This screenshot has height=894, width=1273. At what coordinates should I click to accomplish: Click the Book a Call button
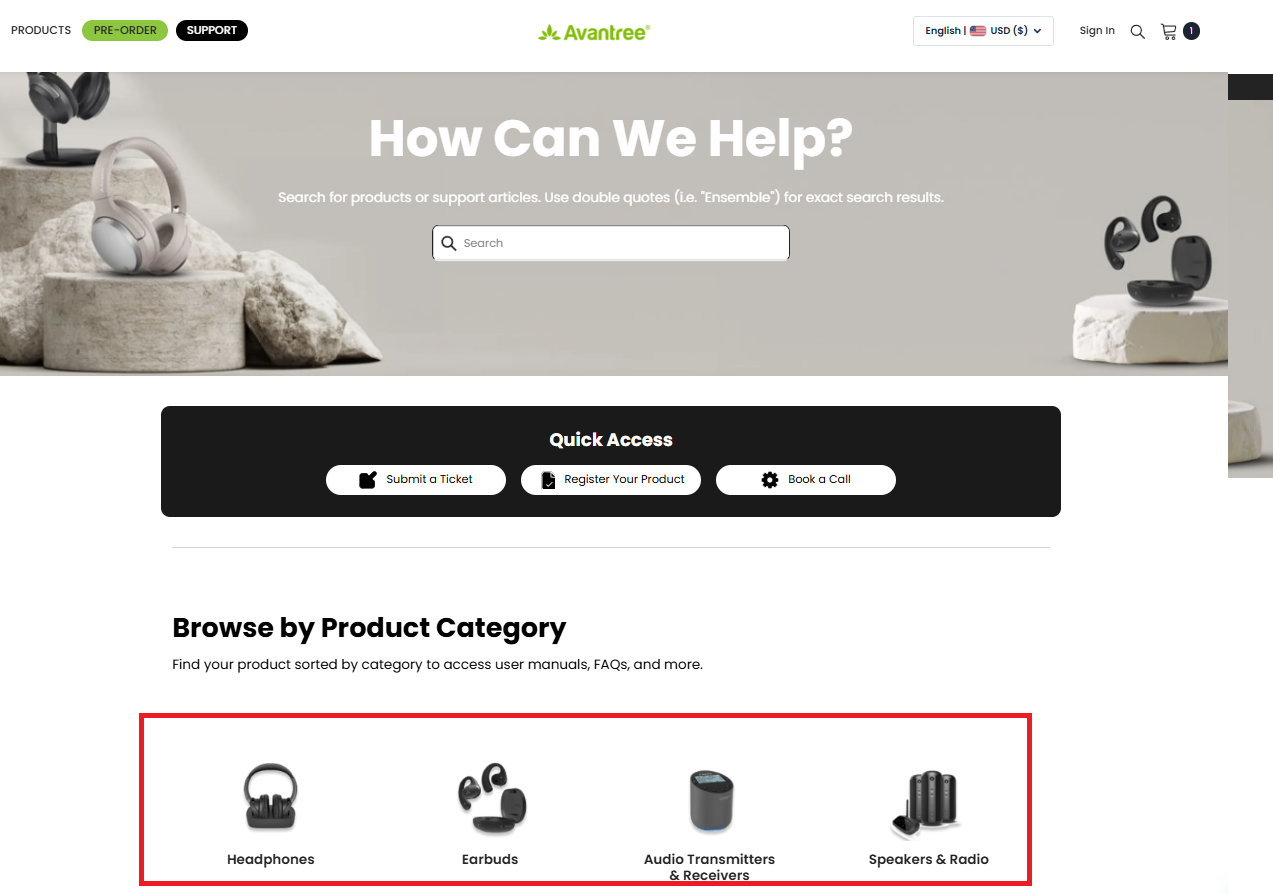[806, 480]
